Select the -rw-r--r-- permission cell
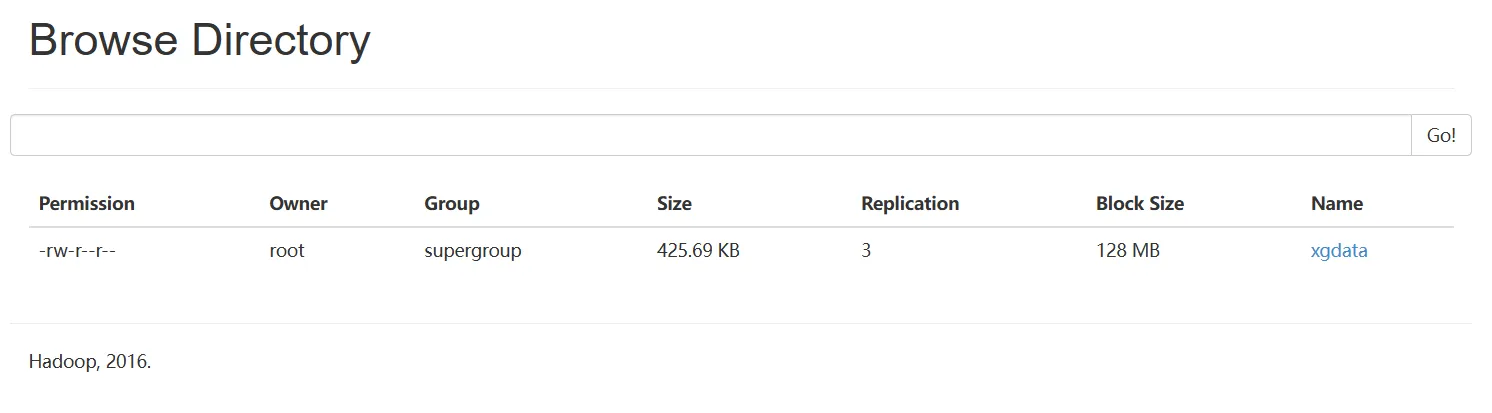 (x=78, y=251)
